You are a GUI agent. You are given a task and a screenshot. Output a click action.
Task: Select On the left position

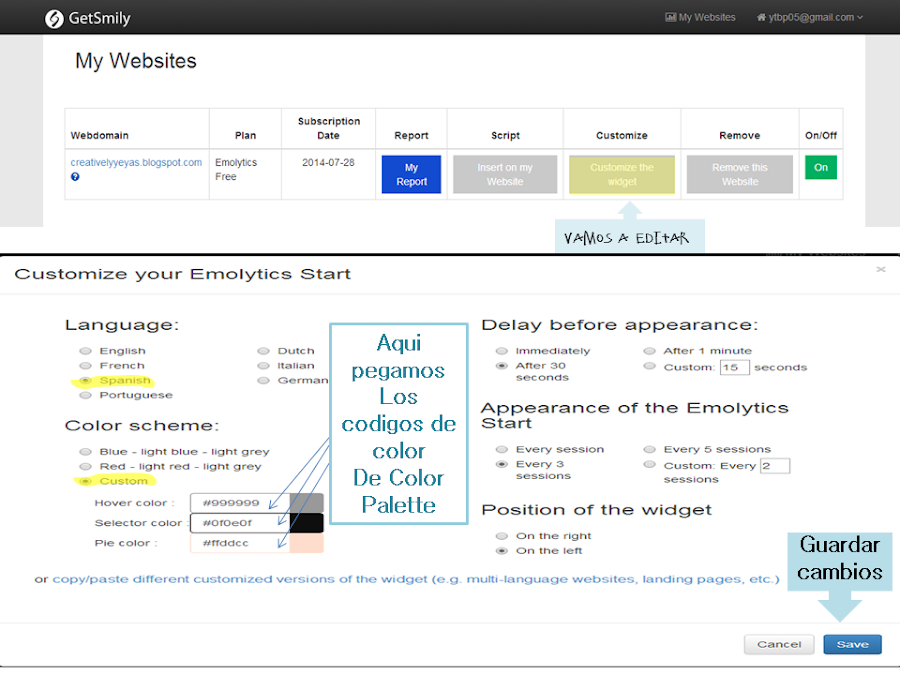pyautogui.click(x=502, y=551)
